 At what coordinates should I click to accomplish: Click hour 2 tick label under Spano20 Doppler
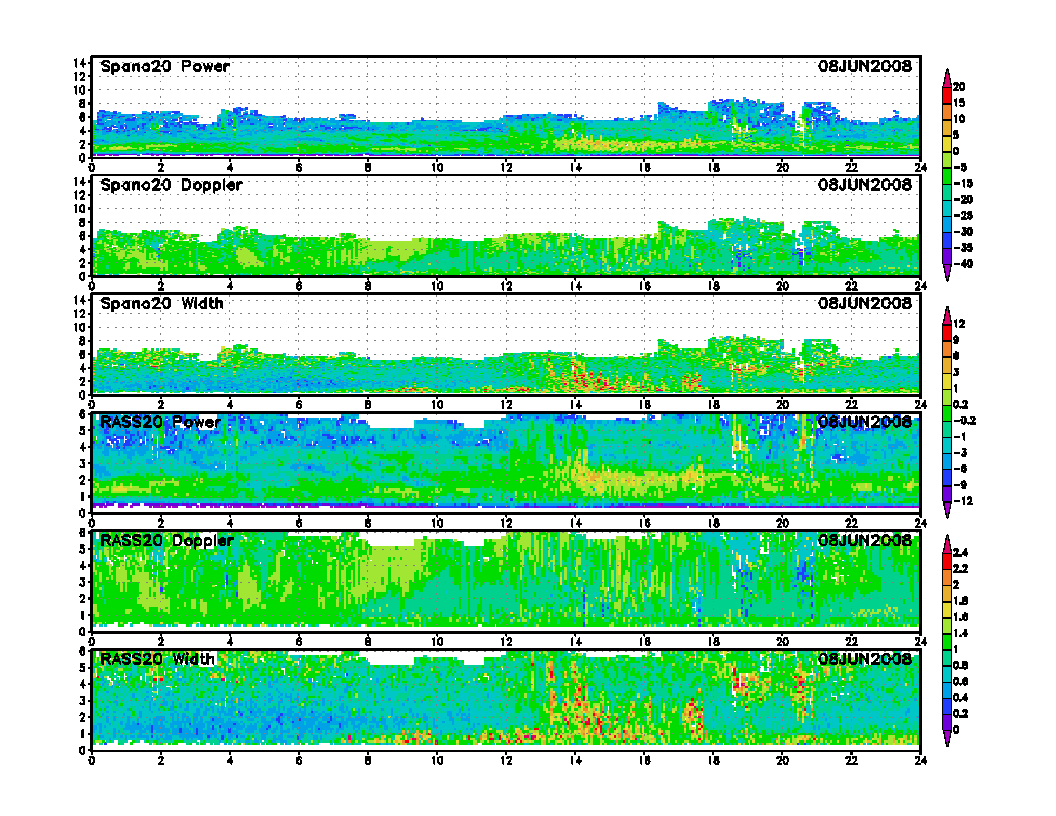tap(160, 286)
